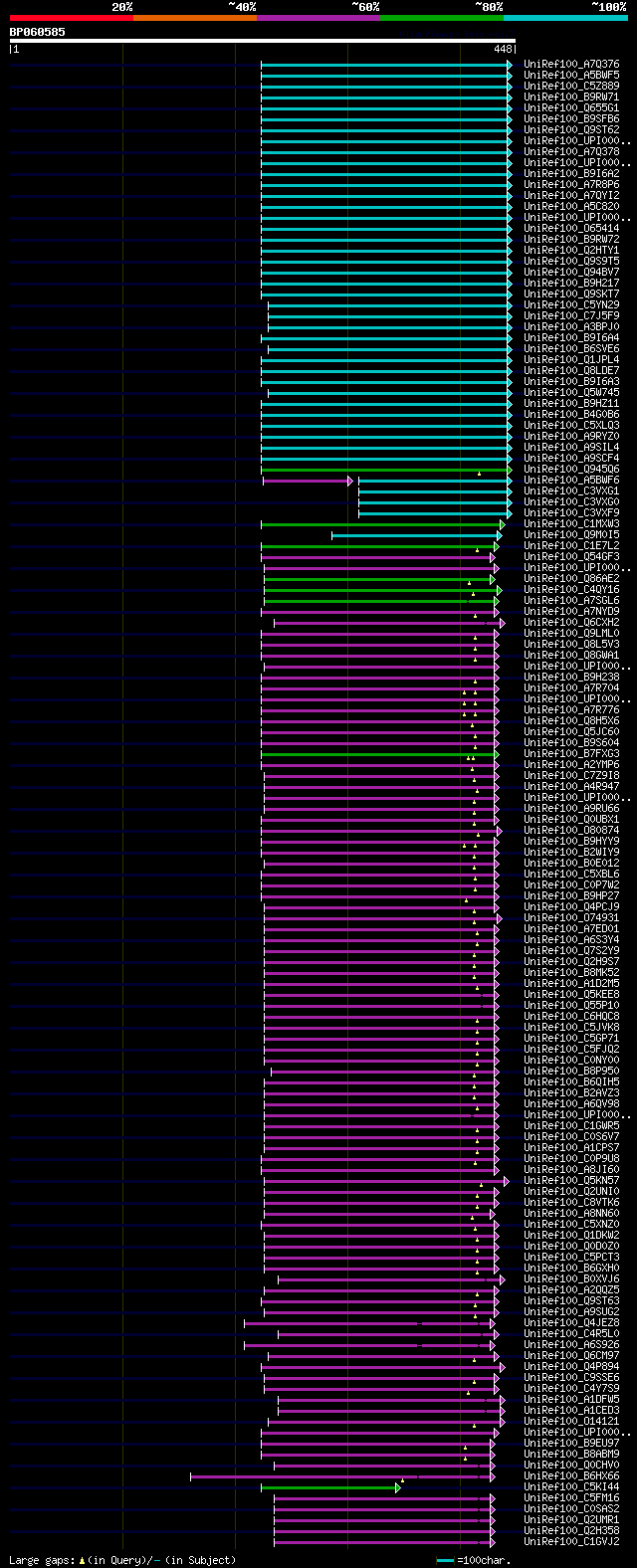Click the purple ~60% identity legend bar
The image size is (637, 1568).
(318, 18)
